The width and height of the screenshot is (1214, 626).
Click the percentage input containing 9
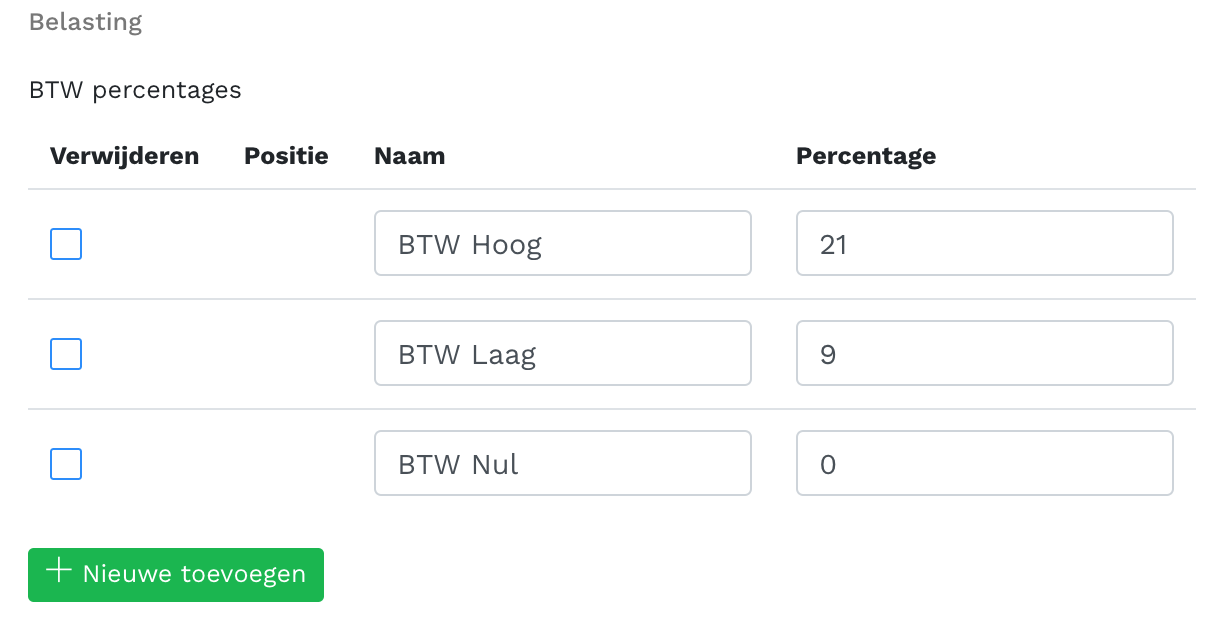click(984, 353)
